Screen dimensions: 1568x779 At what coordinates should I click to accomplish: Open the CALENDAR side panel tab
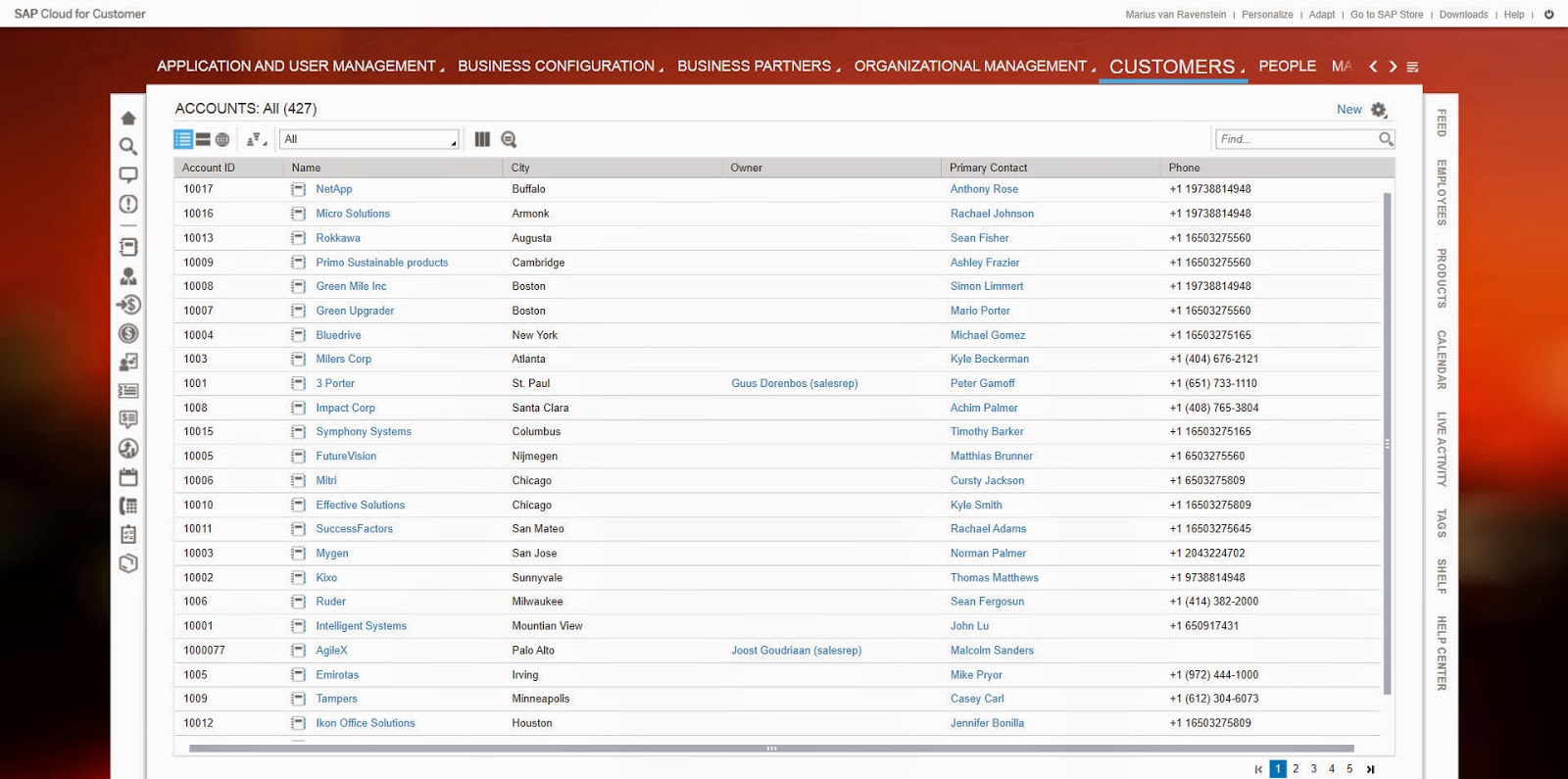[x=1442, y=360]
